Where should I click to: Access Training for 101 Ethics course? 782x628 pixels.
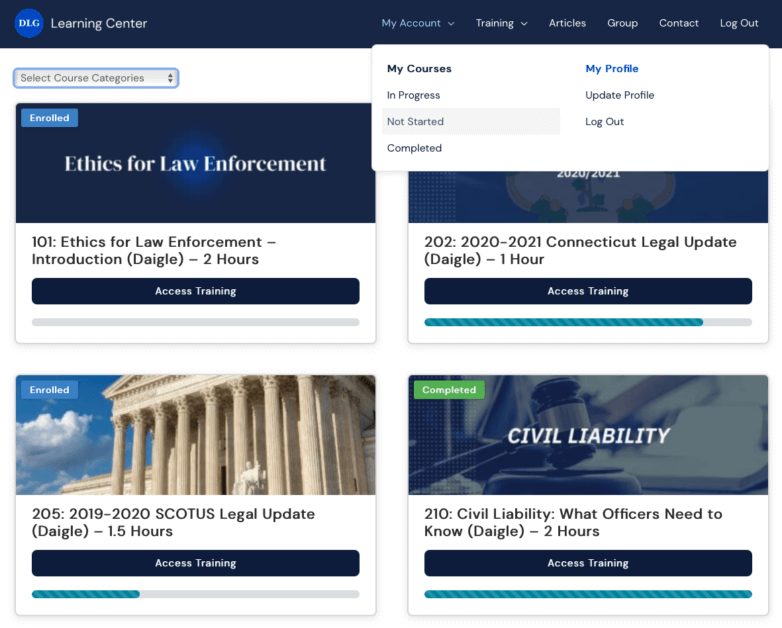pyautogui.click(x=195, y=291)
